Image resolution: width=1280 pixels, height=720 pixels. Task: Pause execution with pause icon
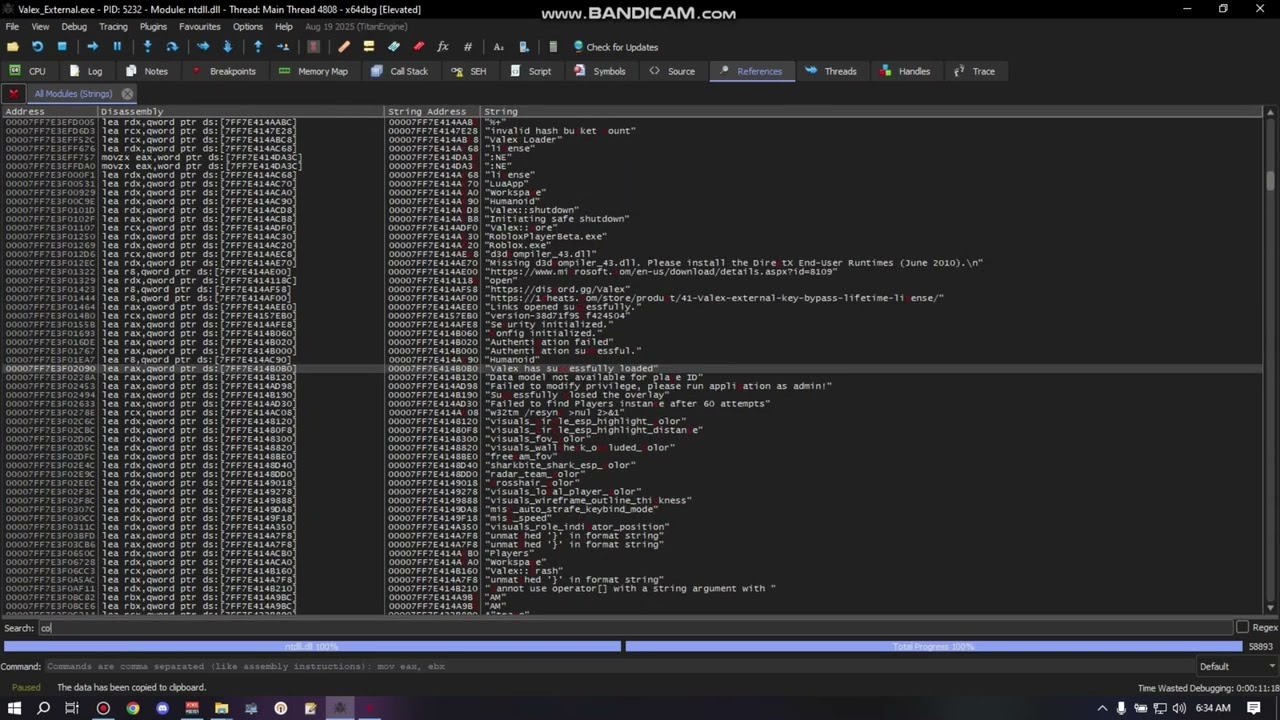click(x=117, y=47)
